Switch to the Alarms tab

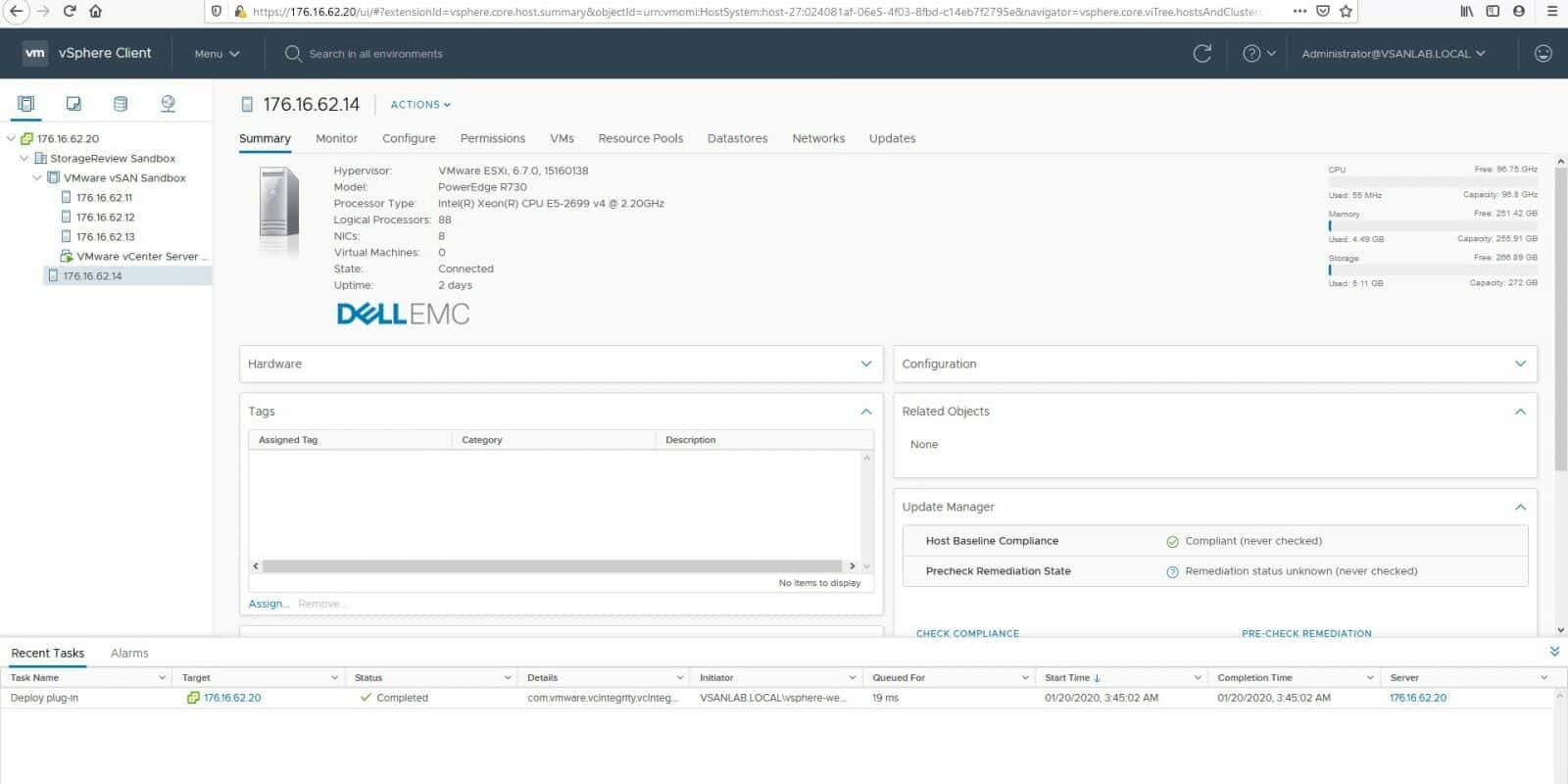pyautogui.click(x=129, y=654)
